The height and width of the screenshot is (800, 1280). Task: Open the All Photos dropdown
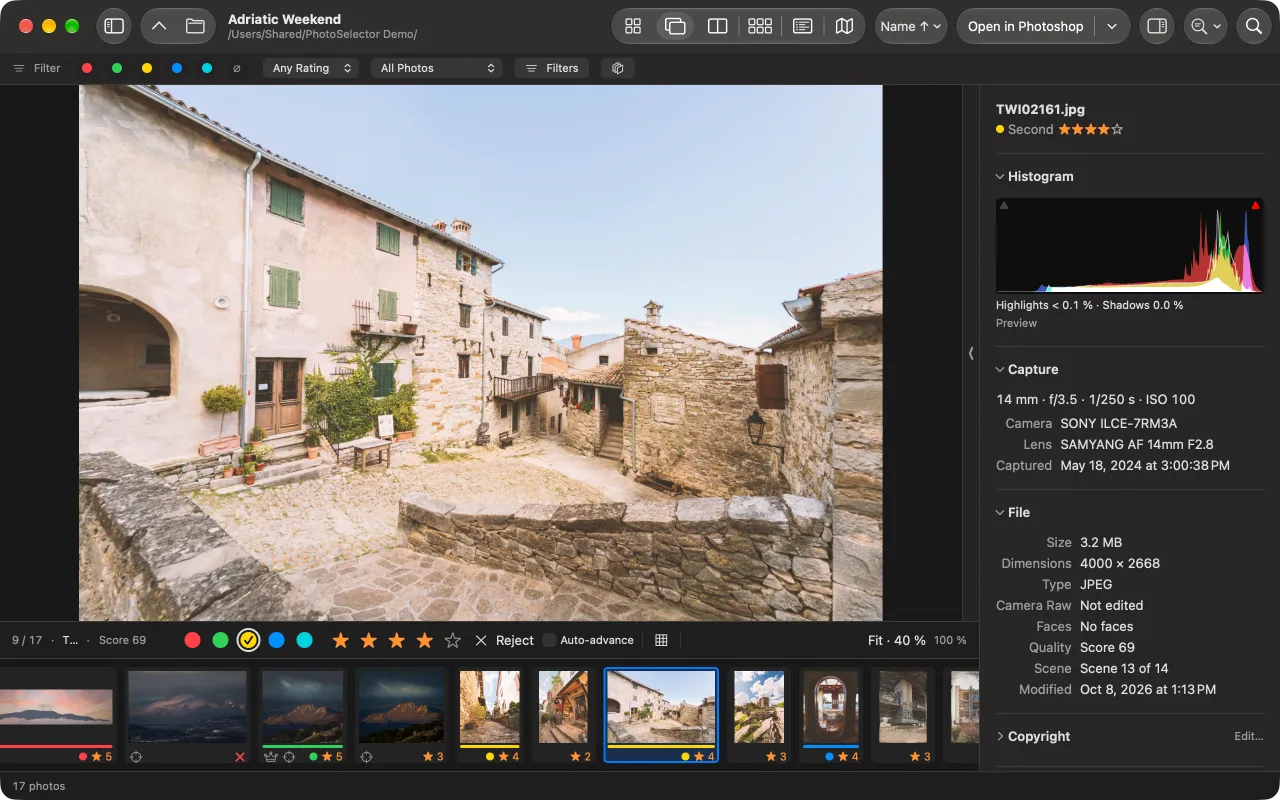click(437, 68)
